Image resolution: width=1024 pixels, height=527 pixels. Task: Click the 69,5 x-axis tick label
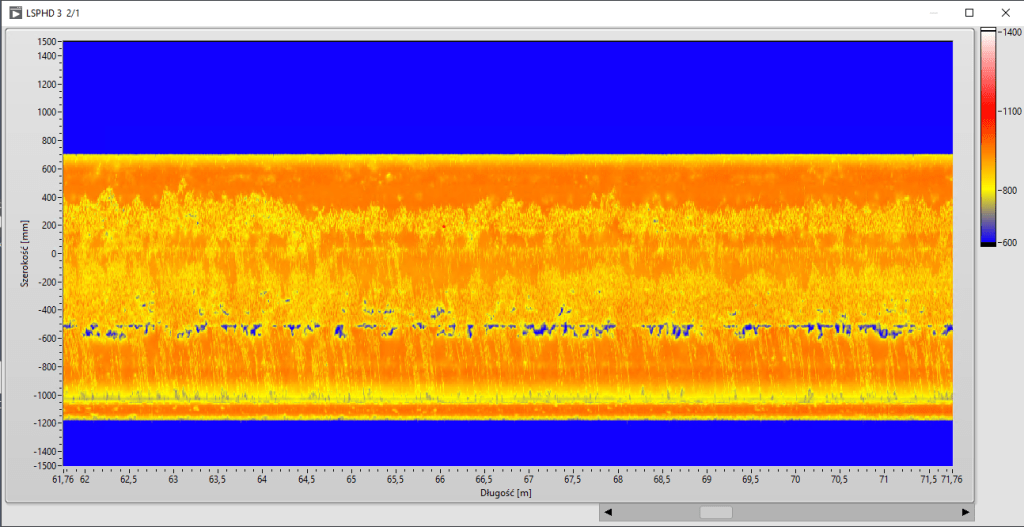tap(751, 479)
